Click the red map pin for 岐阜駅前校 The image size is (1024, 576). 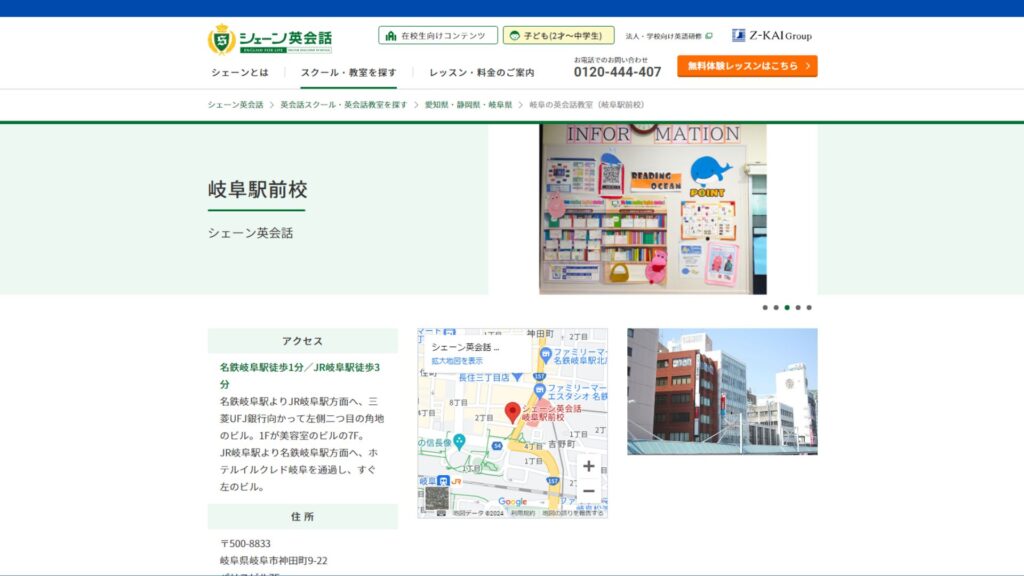click(513, 413)
